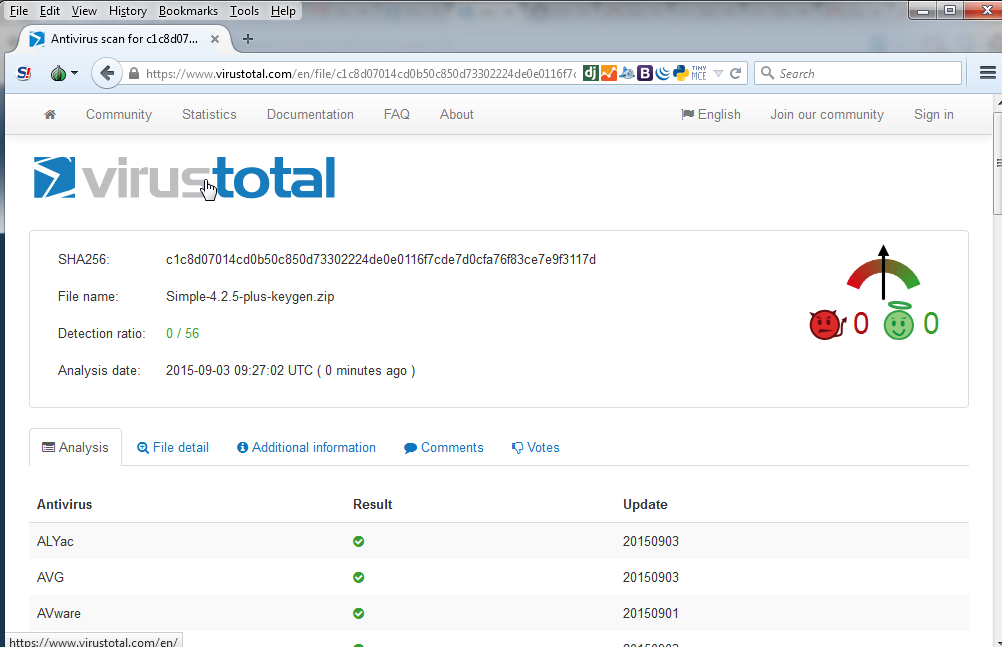The image size is (1002, 647).
Task: Click the community reputation gauge meter
Action: point(883,273)
